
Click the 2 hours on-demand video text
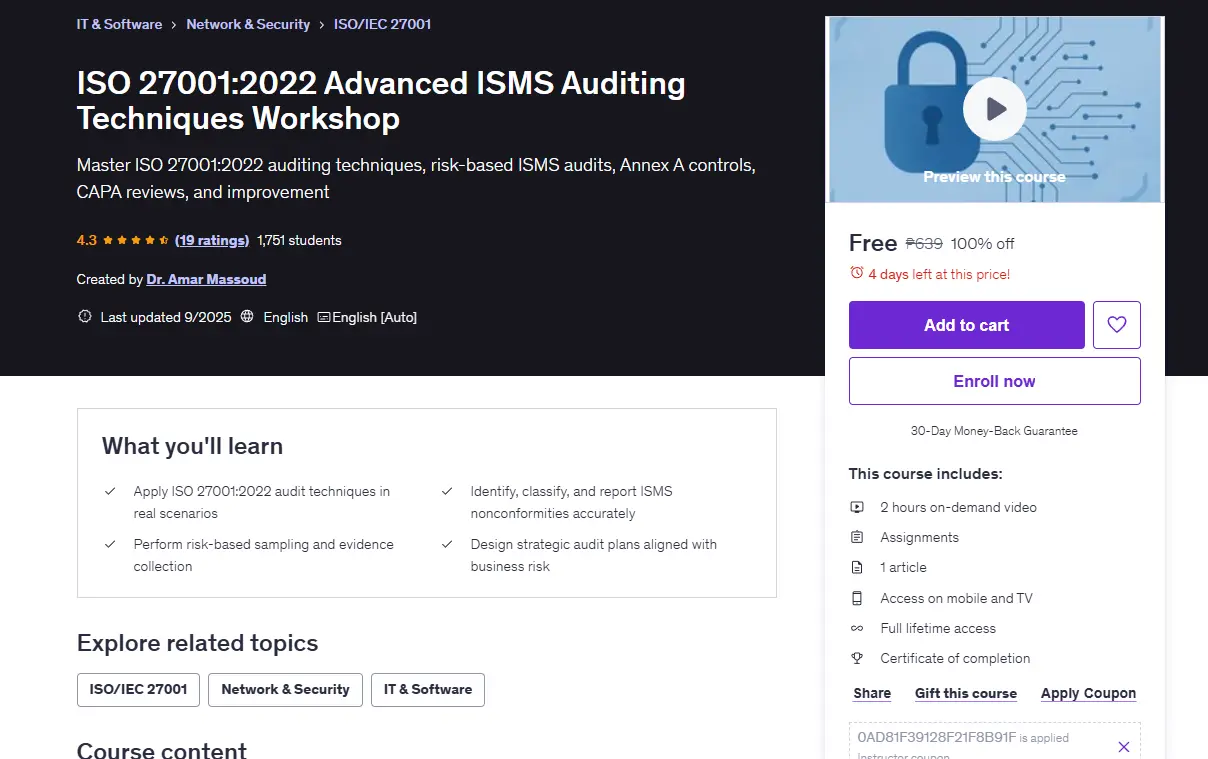click(958, 507)
